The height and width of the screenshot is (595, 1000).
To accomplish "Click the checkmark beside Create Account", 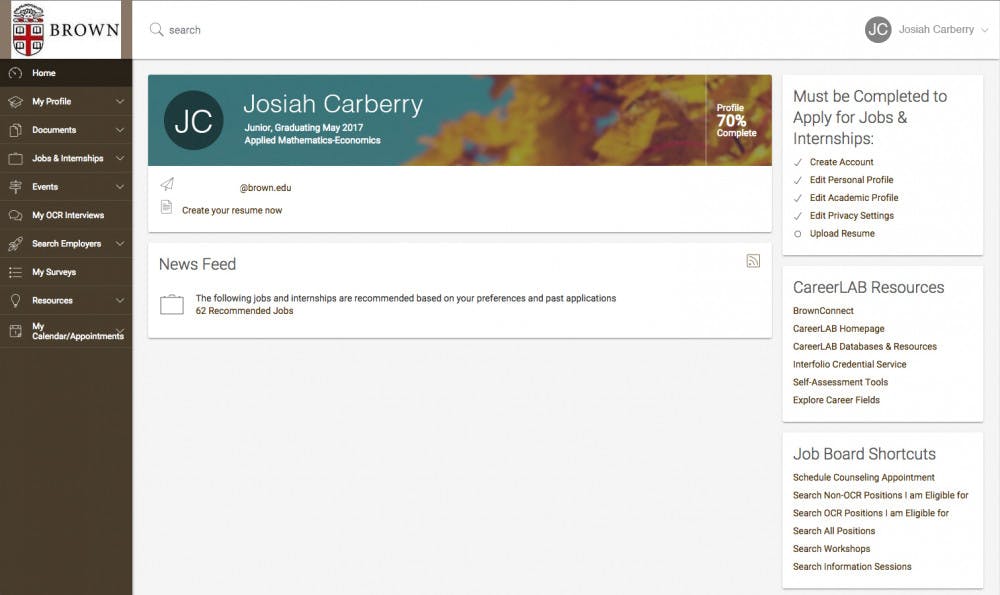I will [x=800, y=161].
